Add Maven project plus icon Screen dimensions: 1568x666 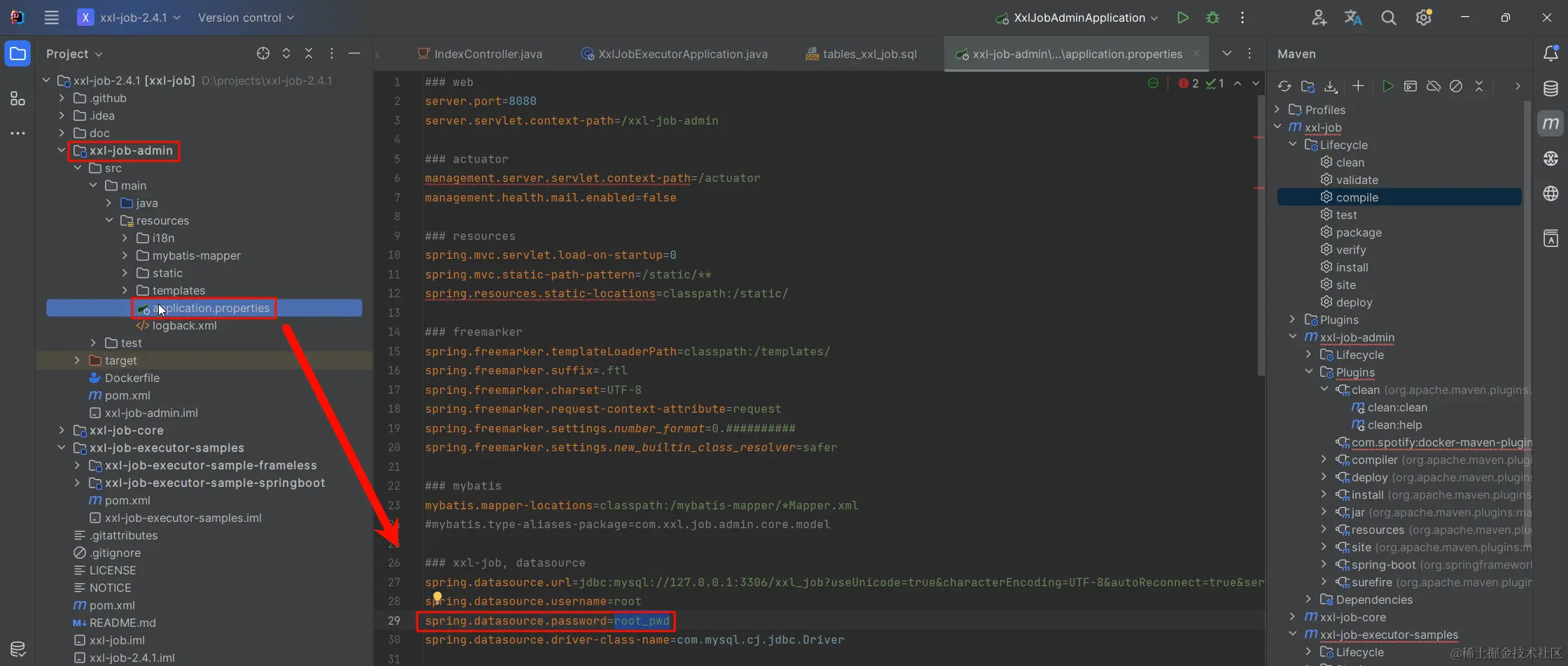point(1358,85)
